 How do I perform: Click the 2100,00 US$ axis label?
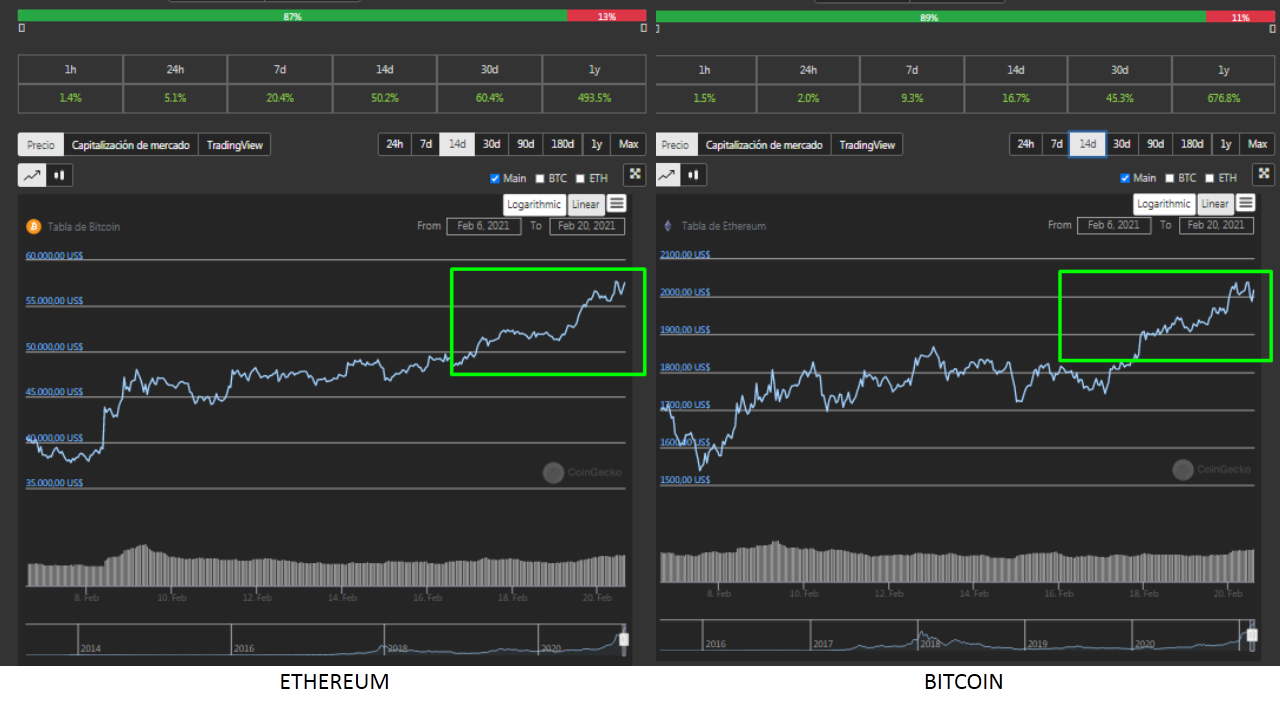tap(685, 254)
